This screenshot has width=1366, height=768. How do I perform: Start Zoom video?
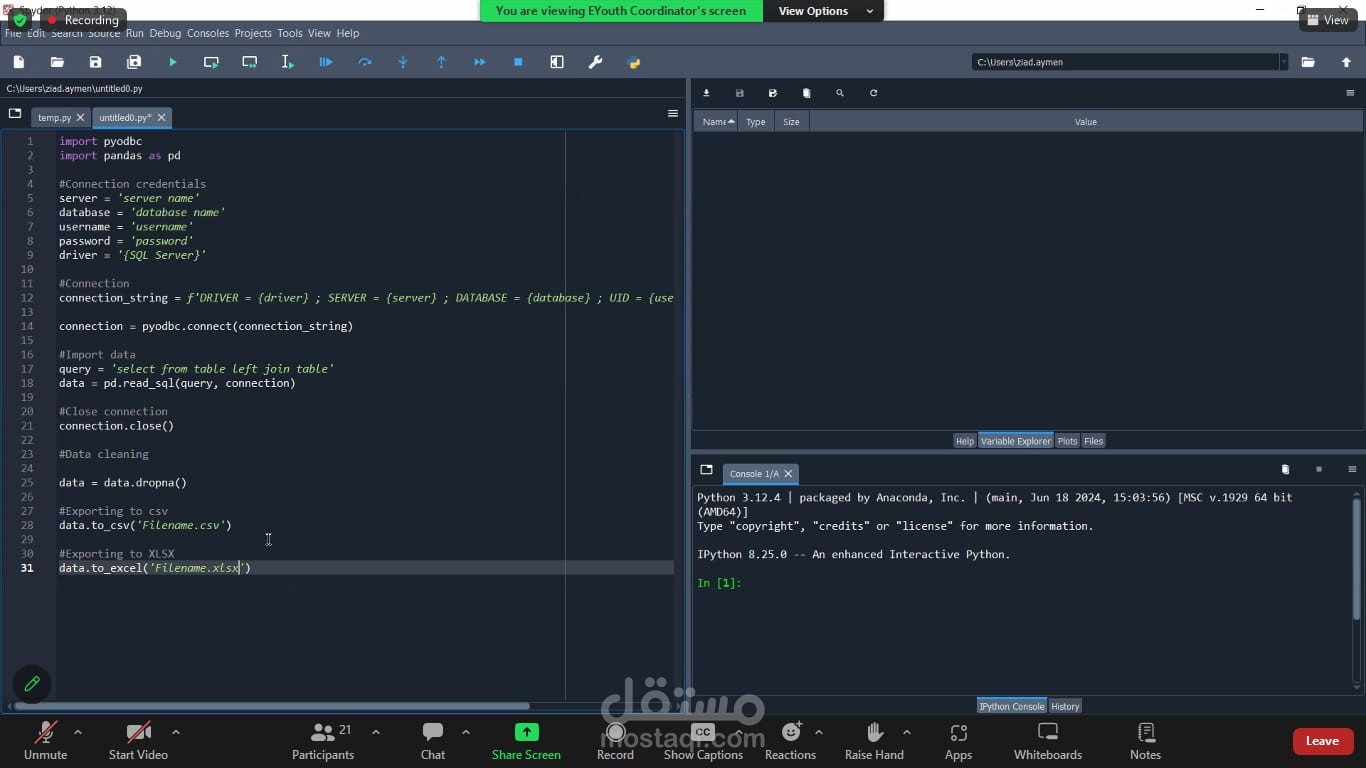coord(138,741)
